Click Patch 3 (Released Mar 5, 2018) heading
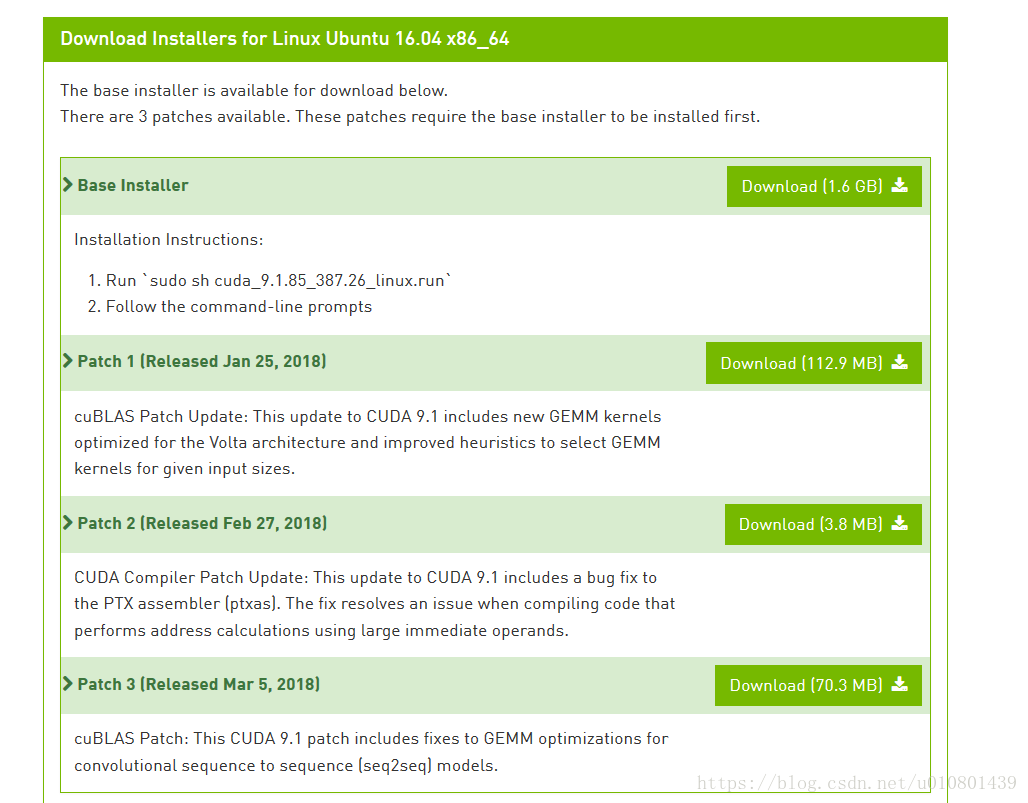 pos(199,684)
